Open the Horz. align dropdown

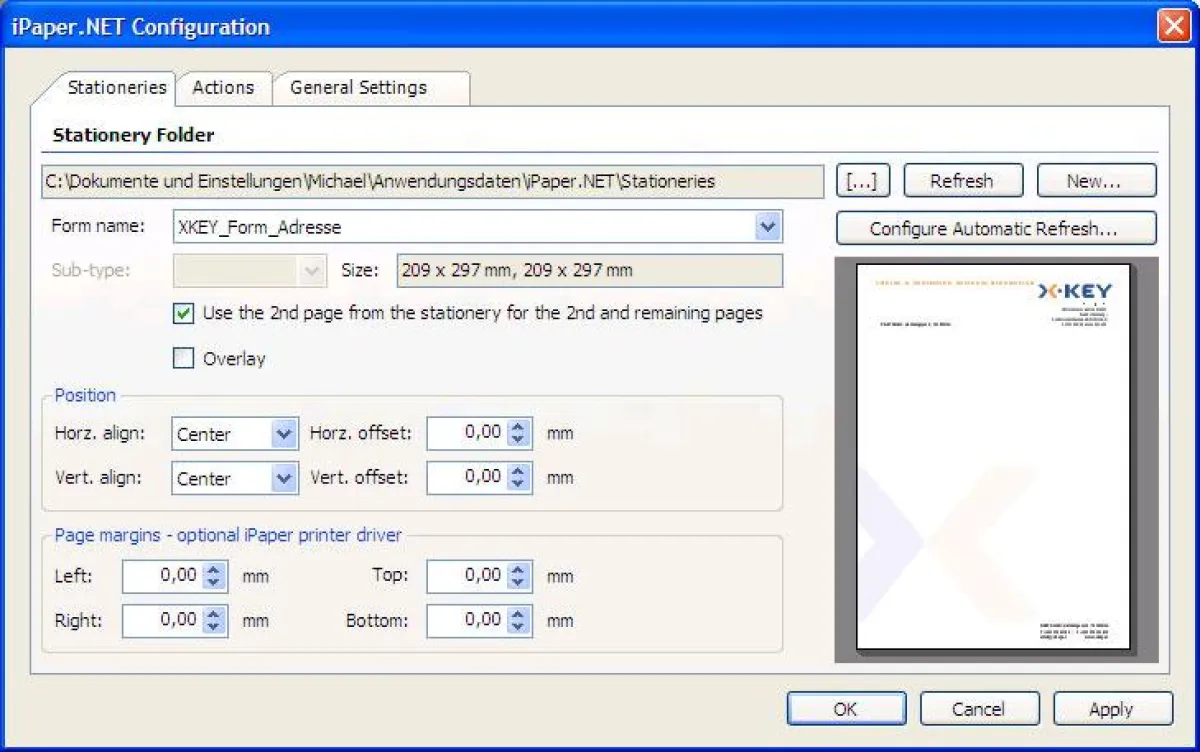(x=284, y=434)
